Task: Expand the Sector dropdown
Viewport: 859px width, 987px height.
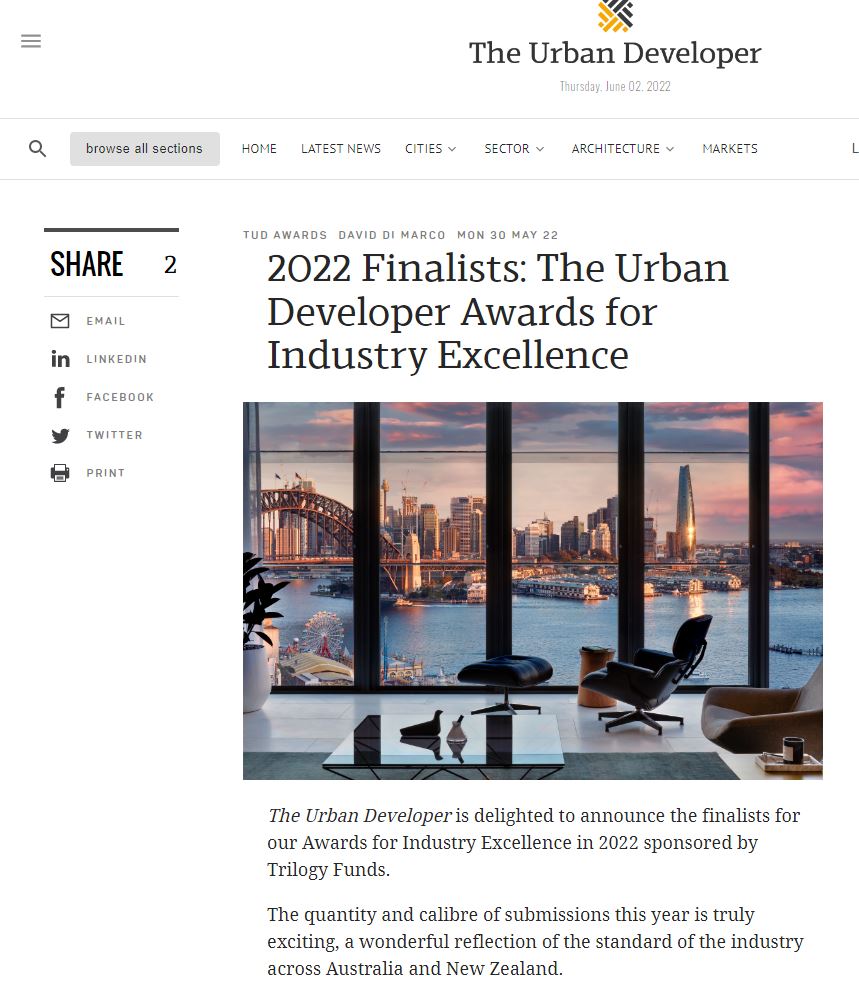Action: [x=514, y=149]
